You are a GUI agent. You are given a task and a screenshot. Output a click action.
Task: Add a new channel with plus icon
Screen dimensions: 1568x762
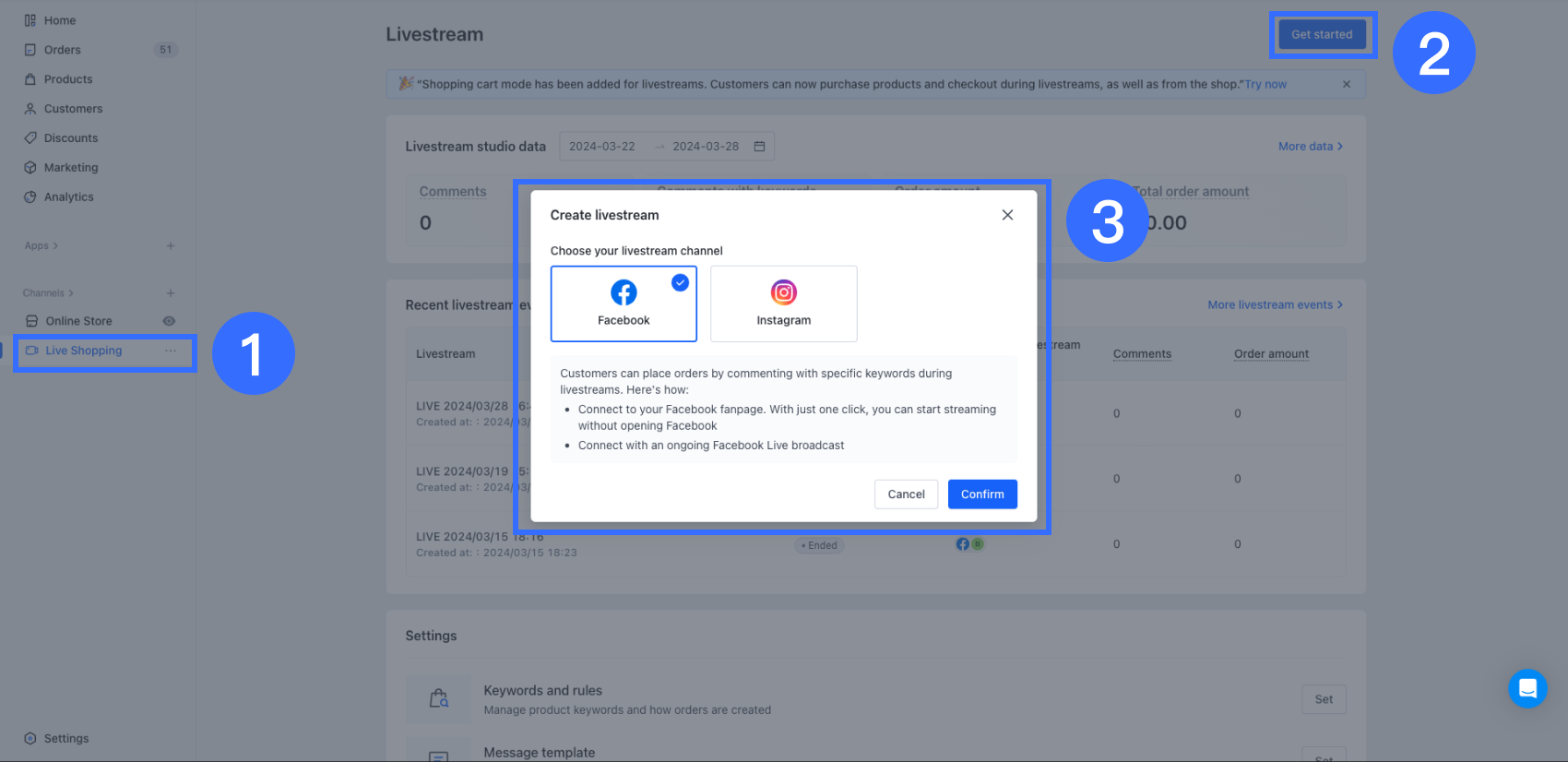(171, 293)
